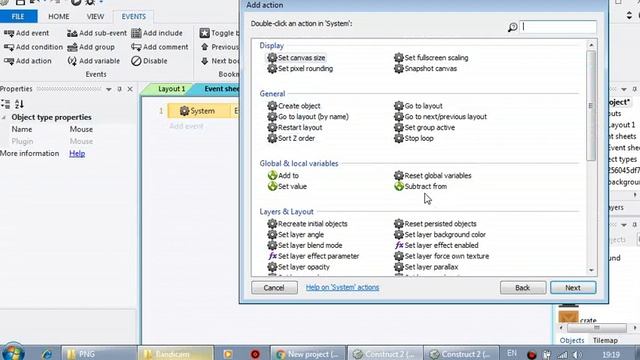
Task: Choose Go to next/previous layout
Action: (440, 117)
